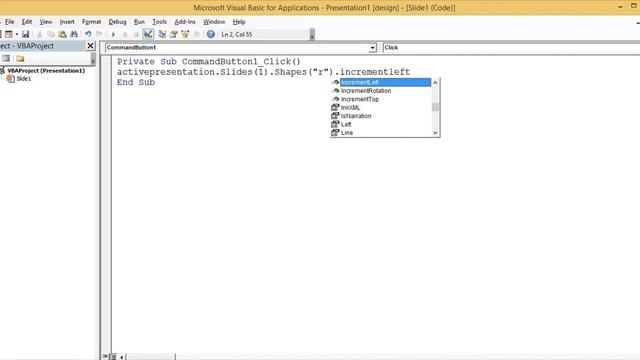
Task: Click the Insert UserForm toolbar icon
Action: click(9, 34)
